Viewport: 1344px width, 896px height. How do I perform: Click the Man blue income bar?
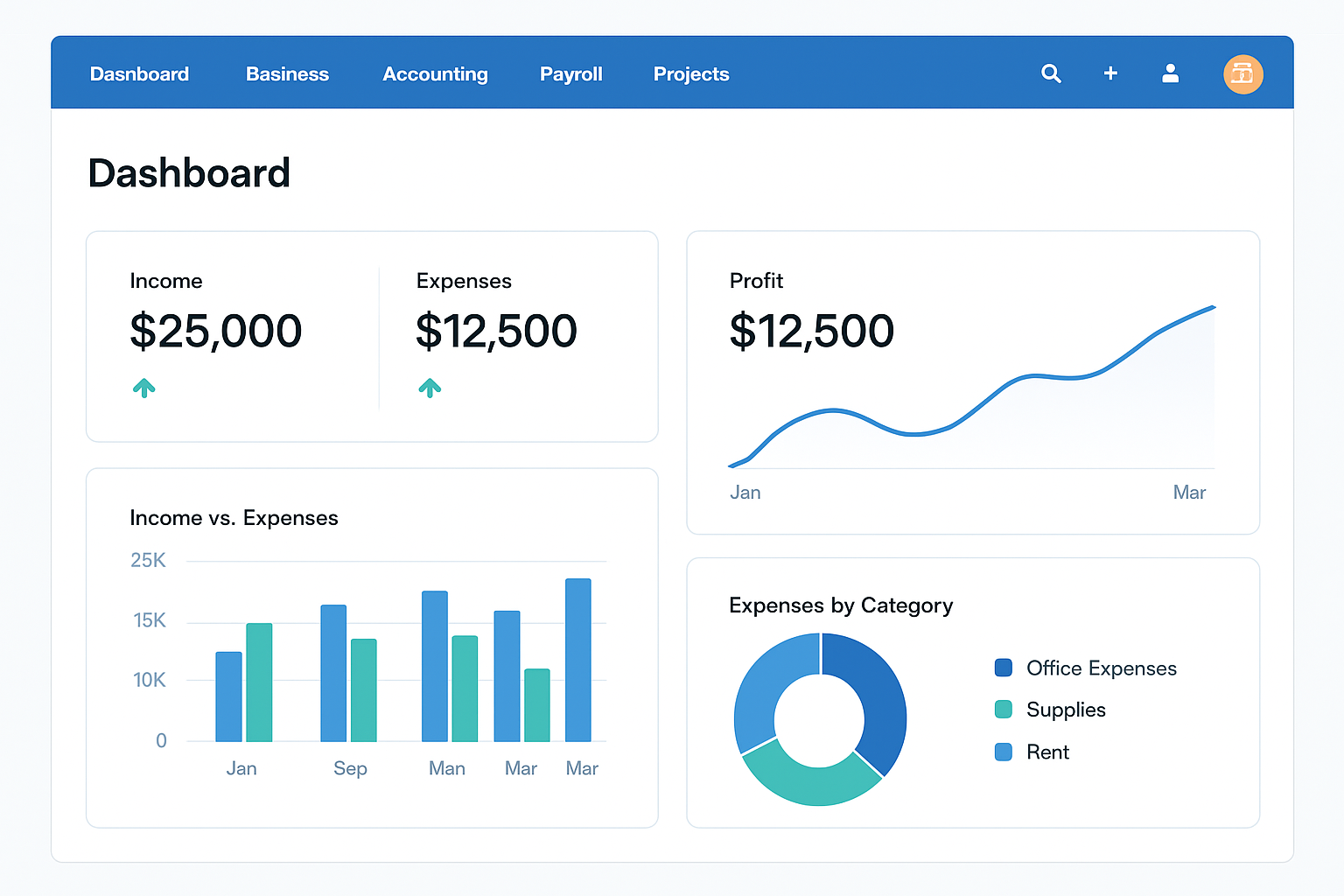pos(435,666)
